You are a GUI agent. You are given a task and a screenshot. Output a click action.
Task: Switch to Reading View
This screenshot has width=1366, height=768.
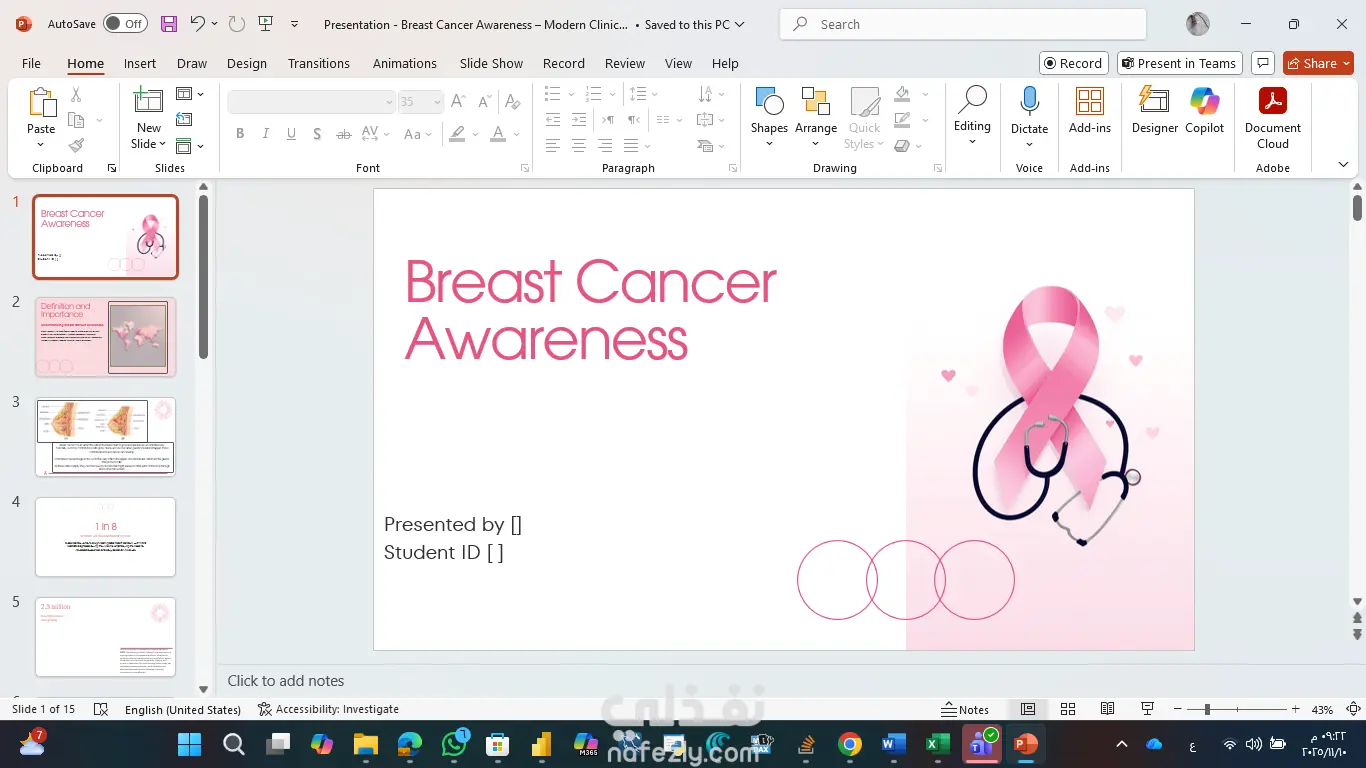(x=1108, y=709)
